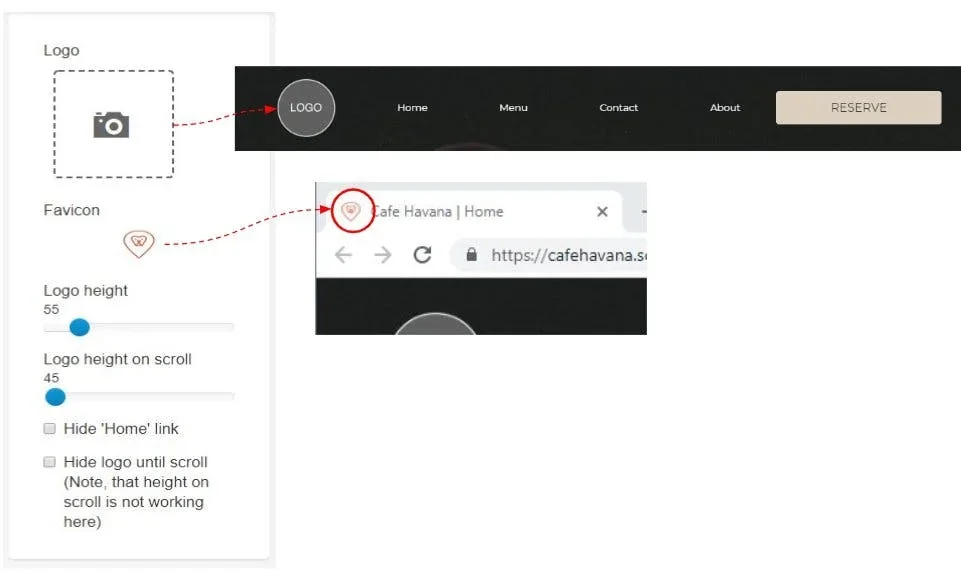
Task: Click the camera icon to upload a logo
Action: pos(111,125)
